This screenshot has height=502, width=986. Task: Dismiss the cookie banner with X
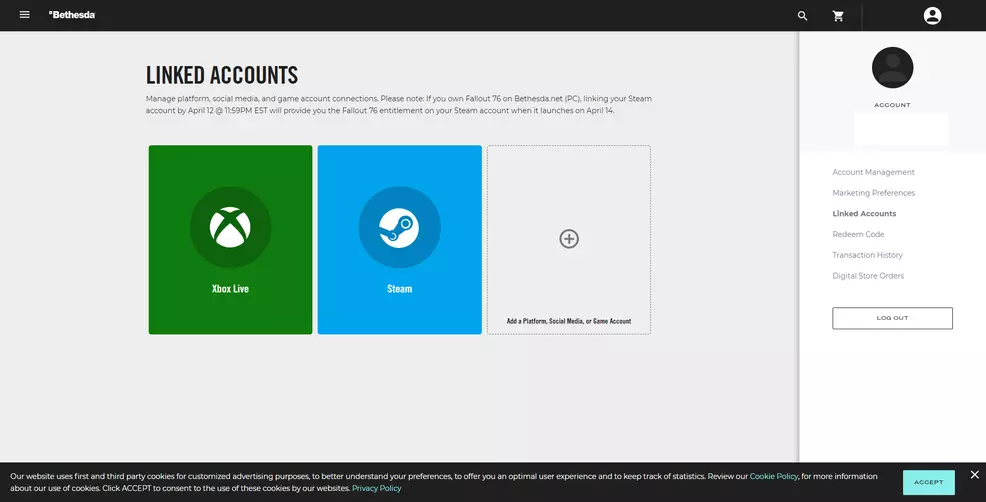pyautogui.click(x=975, y=474)
